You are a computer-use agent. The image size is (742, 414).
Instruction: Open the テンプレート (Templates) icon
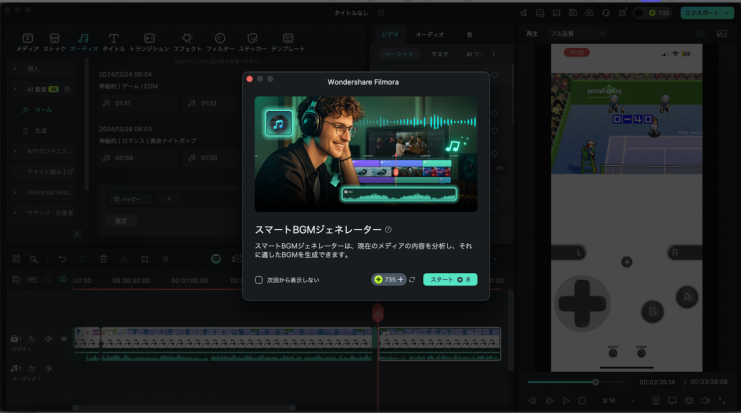click(x=288, y=38)
